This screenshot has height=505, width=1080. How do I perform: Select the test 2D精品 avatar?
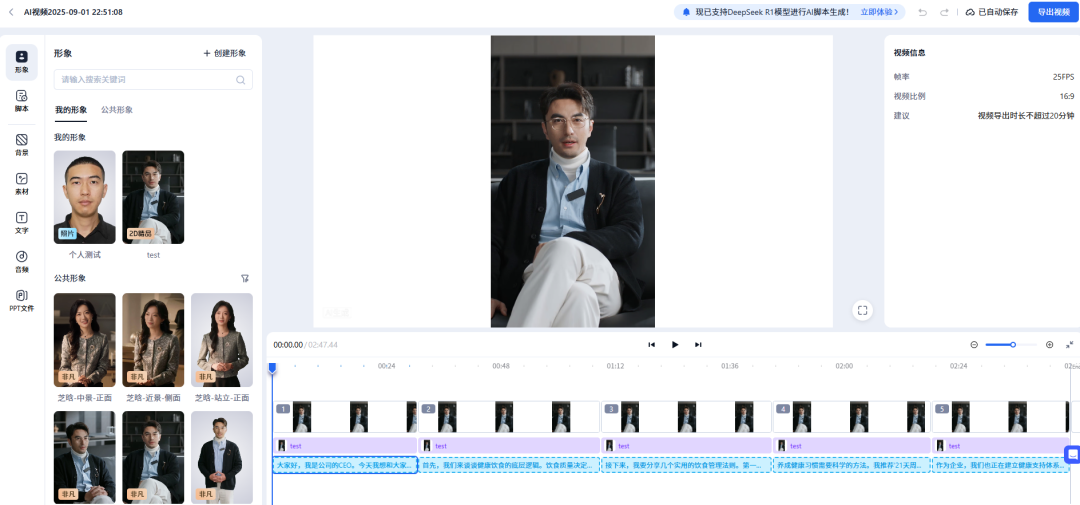point(153,197)
